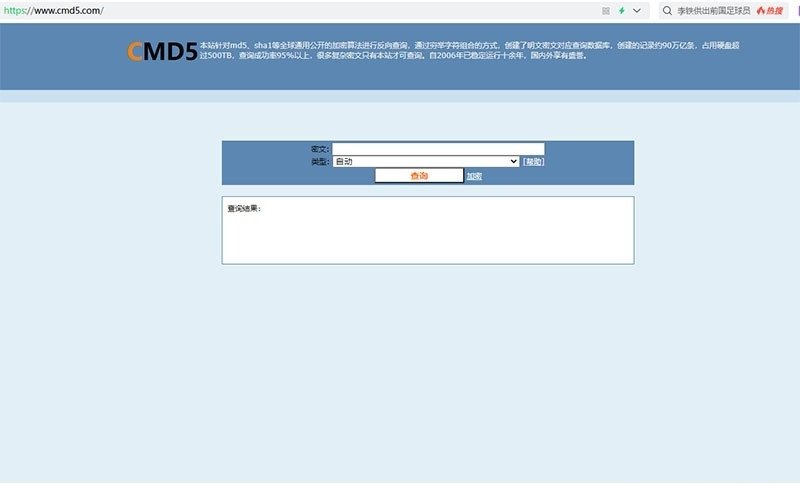Viewport: 800px width, 484px height.
Task: Click the grid extension icon in address bar
Action: coord(606,11)
